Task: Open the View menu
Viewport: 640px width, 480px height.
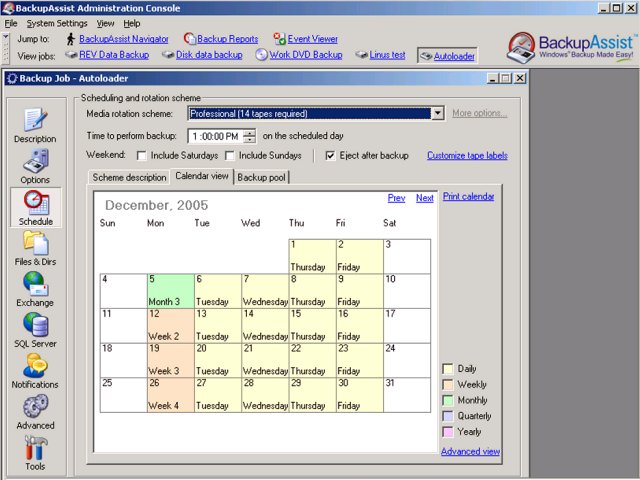Action: point(105,23)
